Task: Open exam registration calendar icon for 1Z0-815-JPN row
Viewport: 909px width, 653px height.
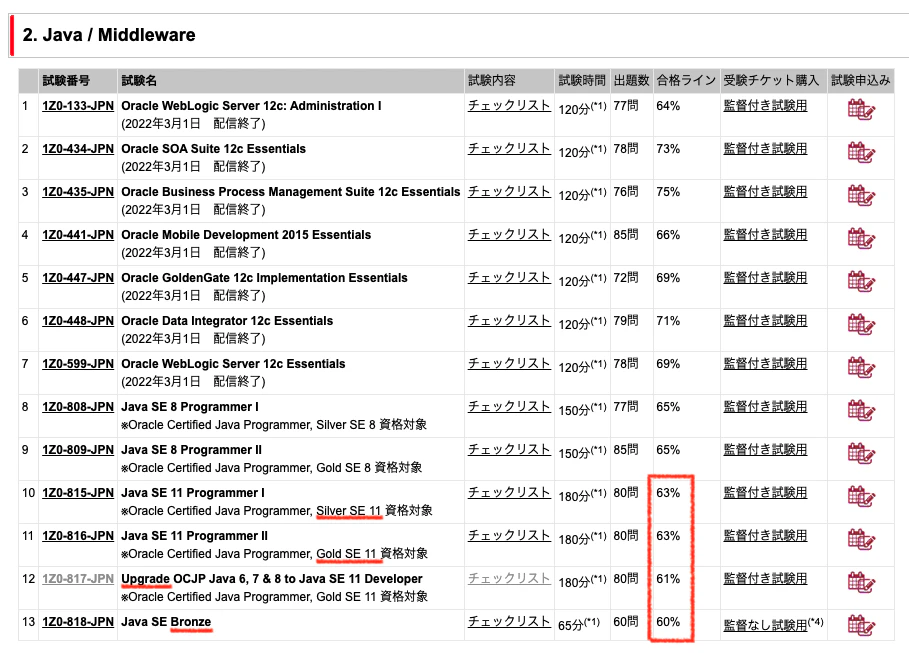Action: coord(861,496)
